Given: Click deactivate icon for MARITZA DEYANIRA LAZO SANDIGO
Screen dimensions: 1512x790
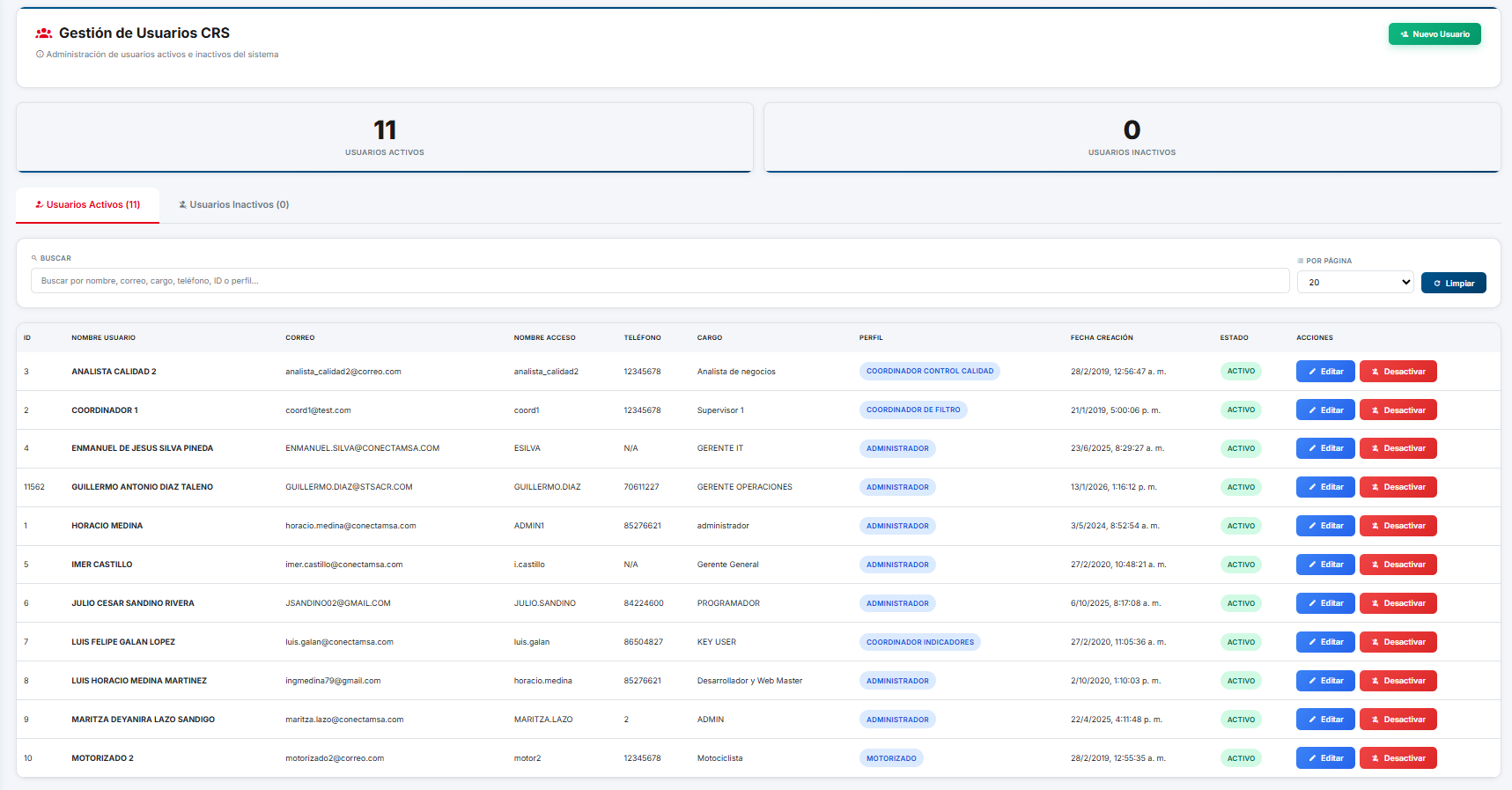Looking at the screenshot, I should point(1376,720).
